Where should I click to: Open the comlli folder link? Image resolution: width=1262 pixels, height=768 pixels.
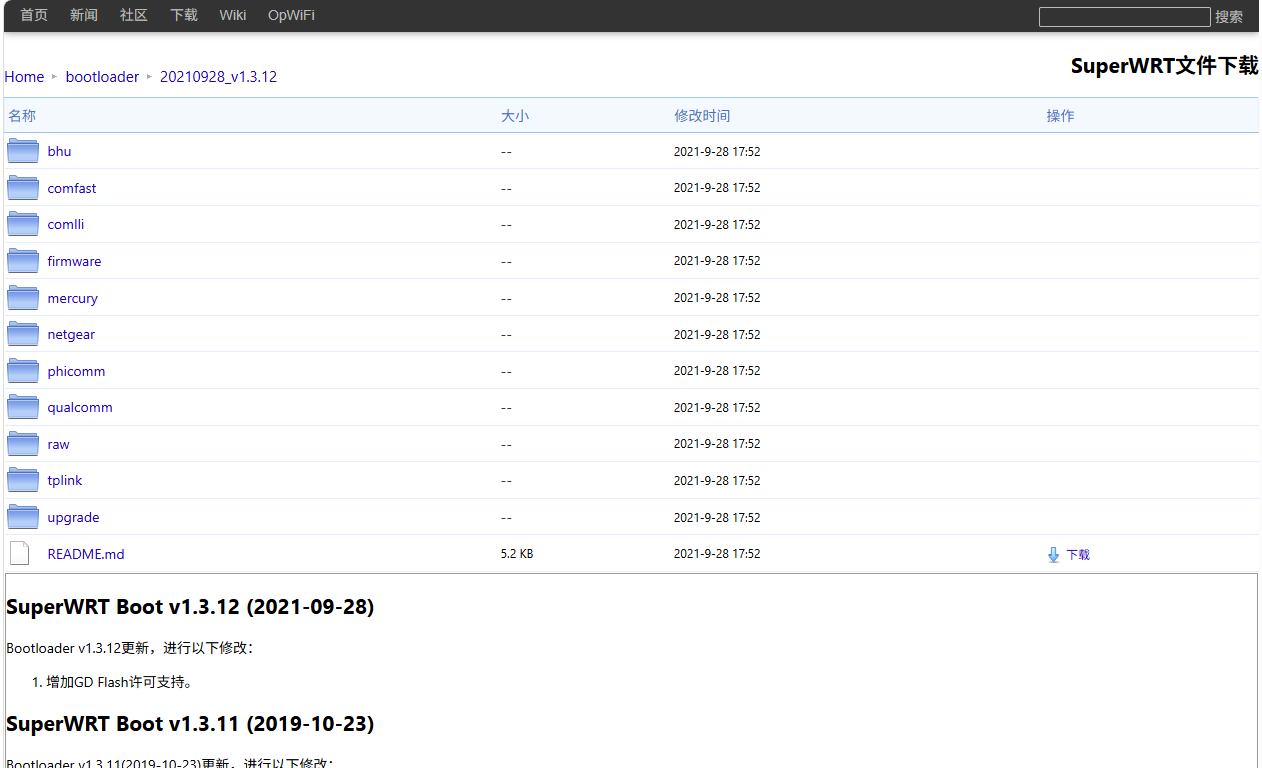pos(66,225)
